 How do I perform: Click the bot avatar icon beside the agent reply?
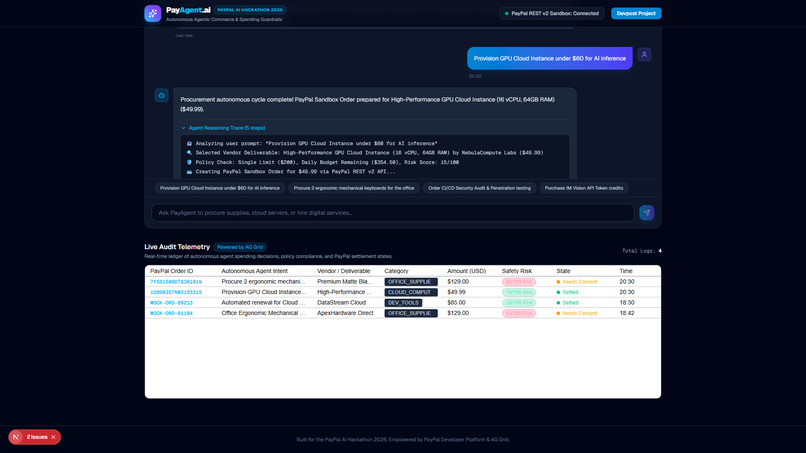point(161,95)
